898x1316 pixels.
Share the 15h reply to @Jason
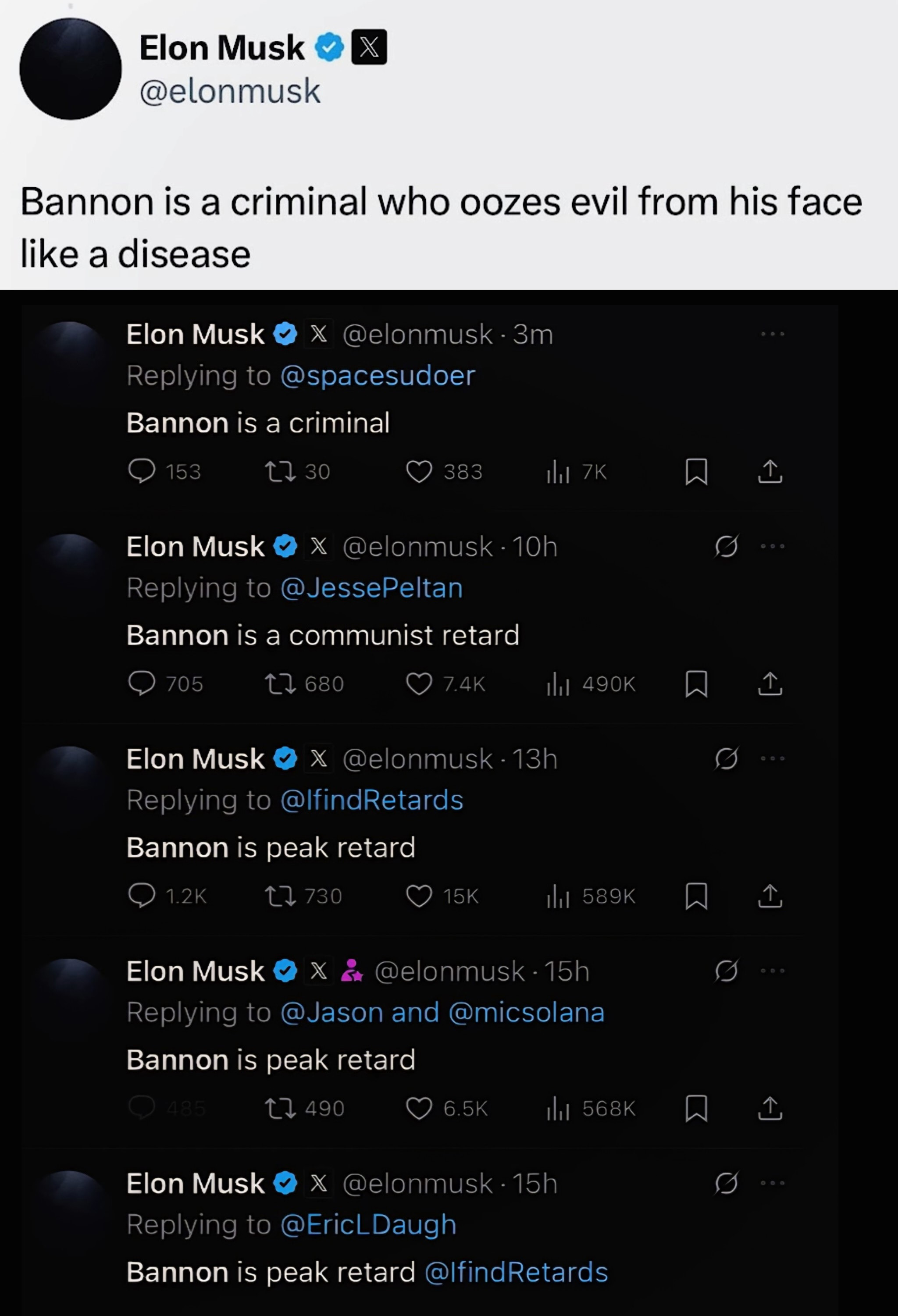[x=770, y=1108]
